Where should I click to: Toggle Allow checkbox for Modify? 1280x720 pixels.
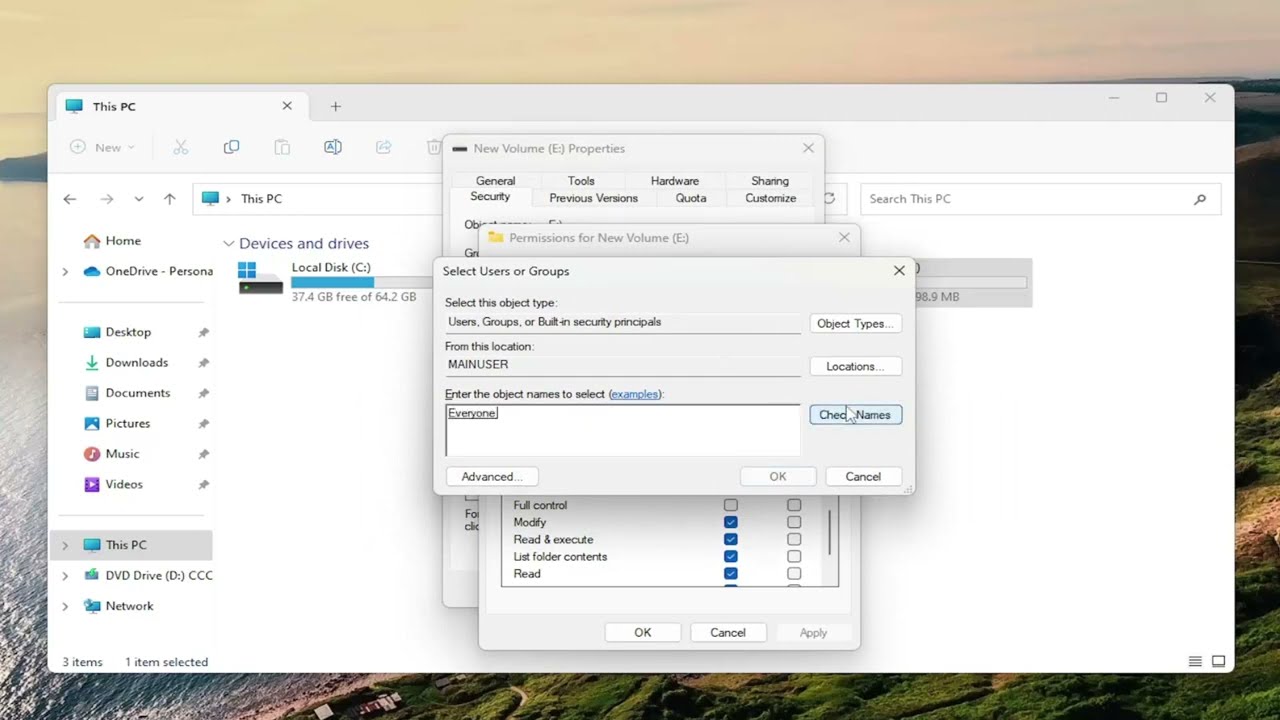[730, 522]
